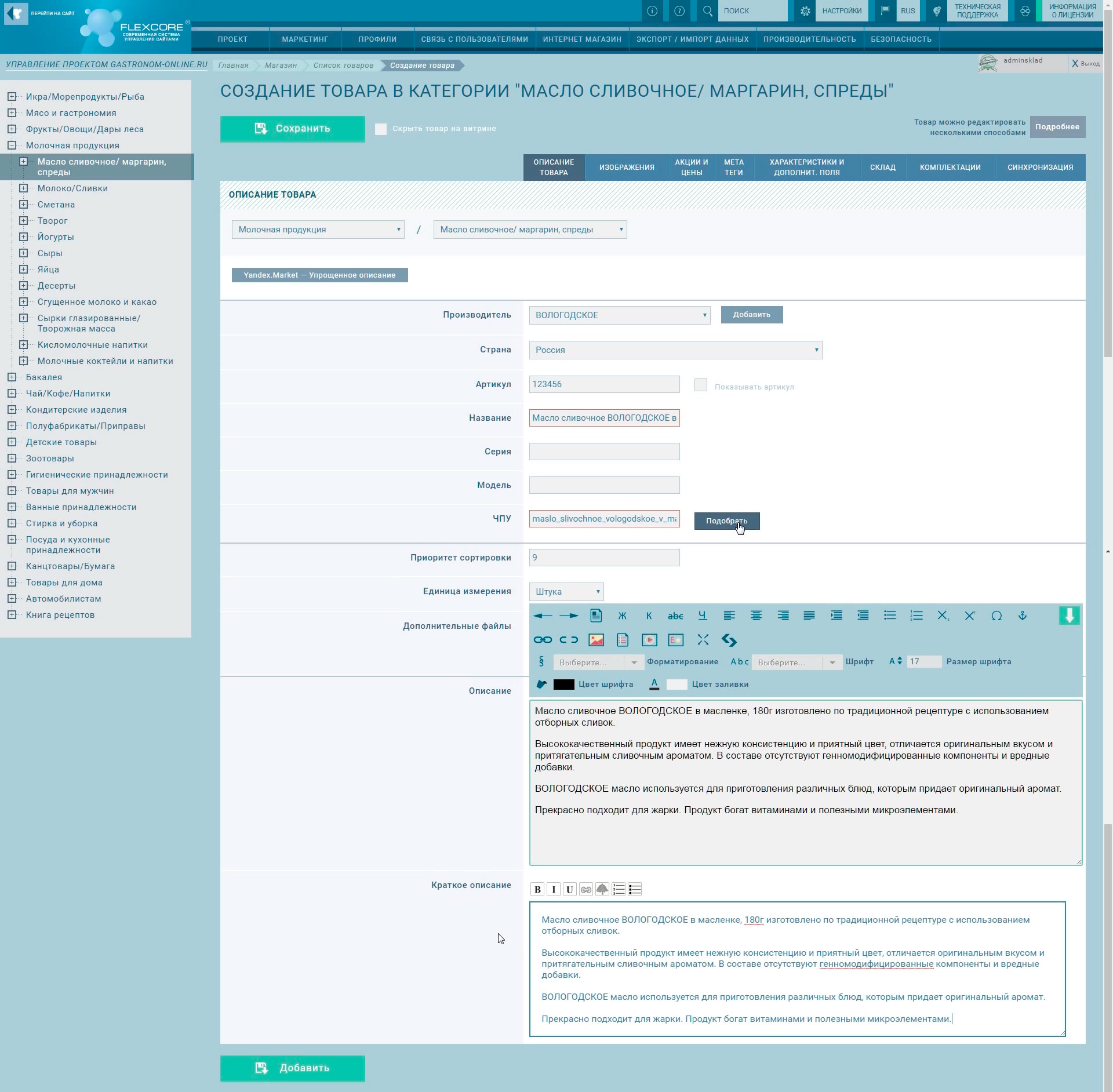The width and height of the screenshot is (1113, 1092).
Task: Open КОМПЛЕКТАЦИИ tab
Action: pos(950,168)
